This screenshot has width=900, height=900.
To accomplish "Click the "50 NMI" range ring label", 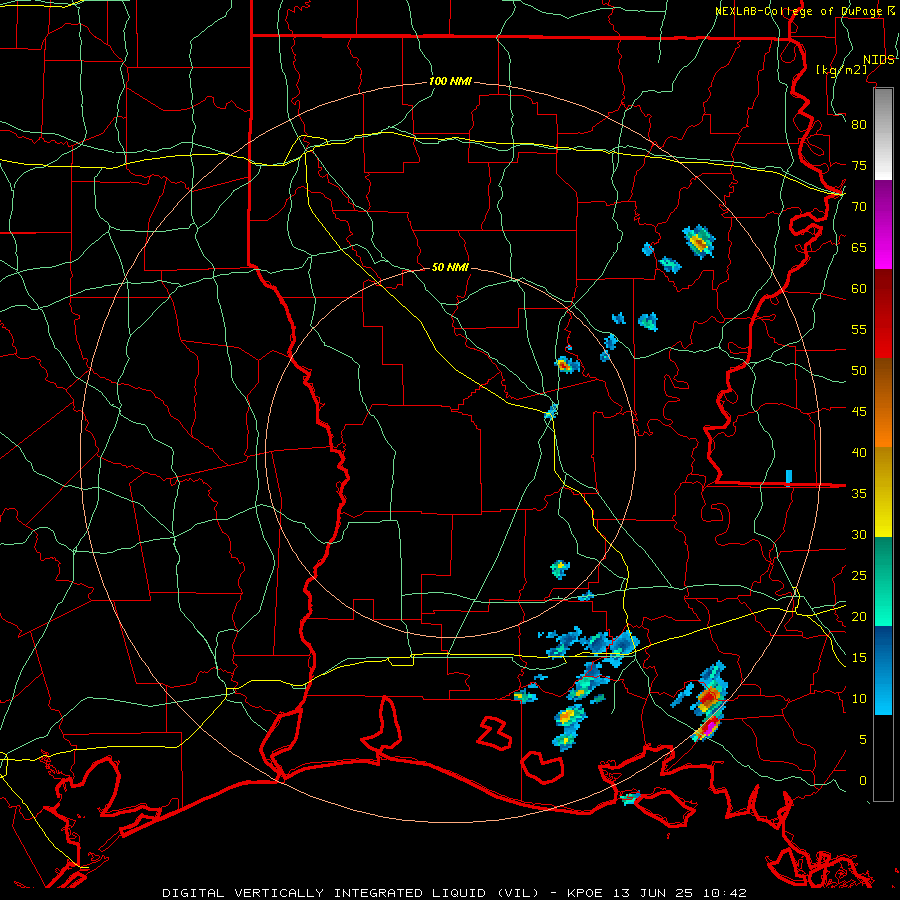I will point(451,267).
